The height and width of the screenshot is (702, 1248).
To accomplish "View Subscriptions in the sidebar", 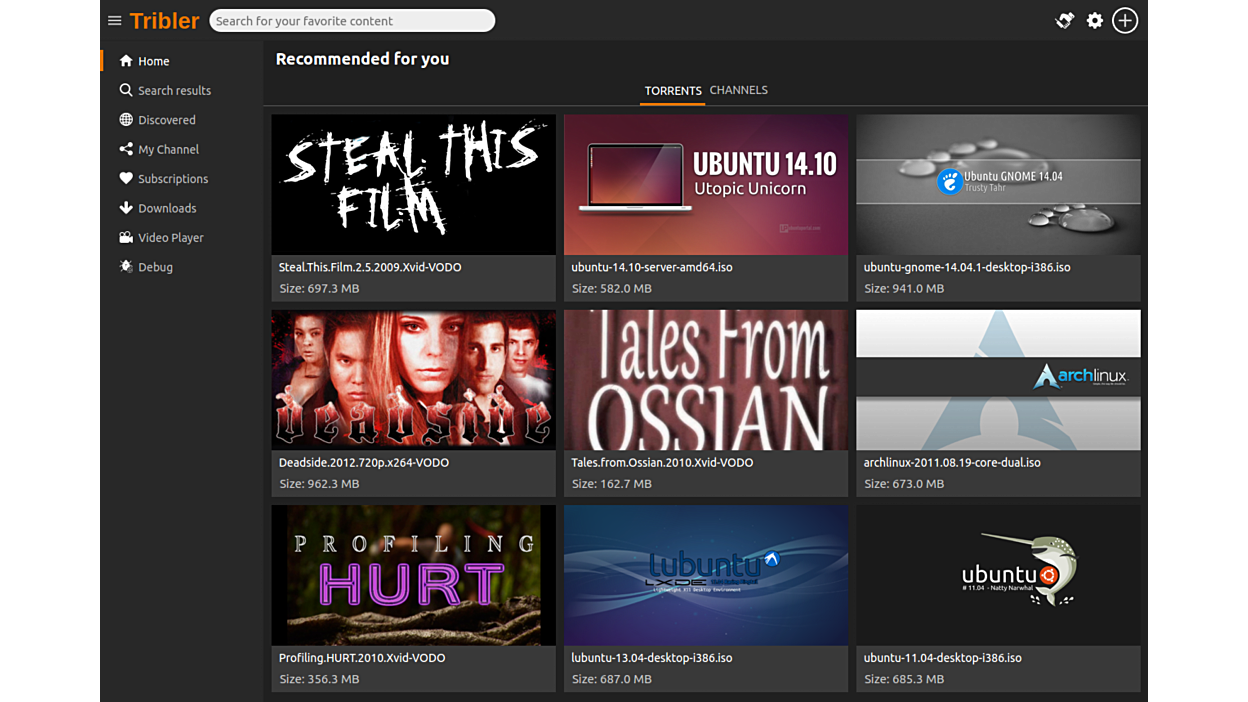I will pyautogui.click(x=173, y=179).
